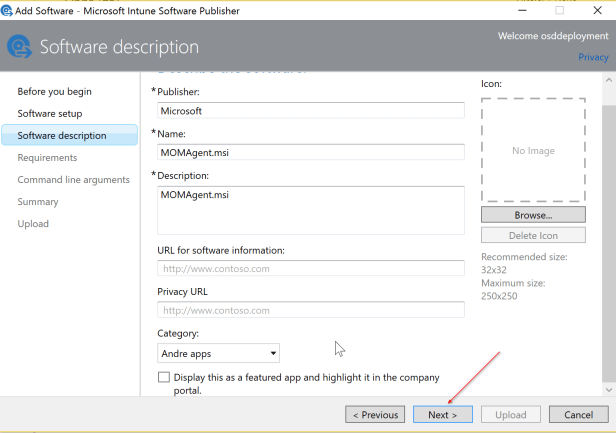Open the Requirements step
The width and height of the screenshot is (616, 433).
[47, 158]
